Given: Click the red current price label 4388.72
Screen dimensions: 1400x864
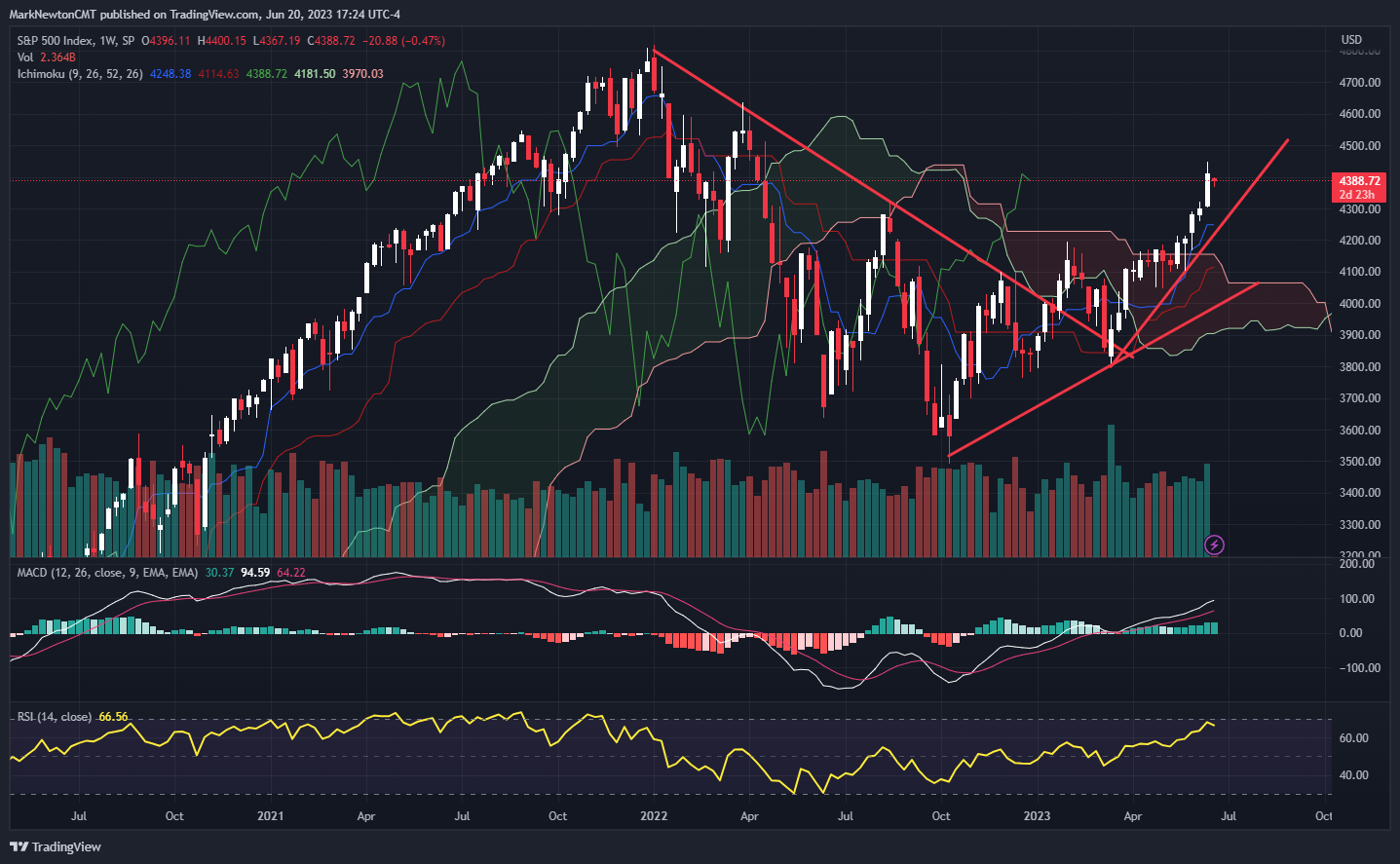Looking at the screenshot, I should point(1358,181).
